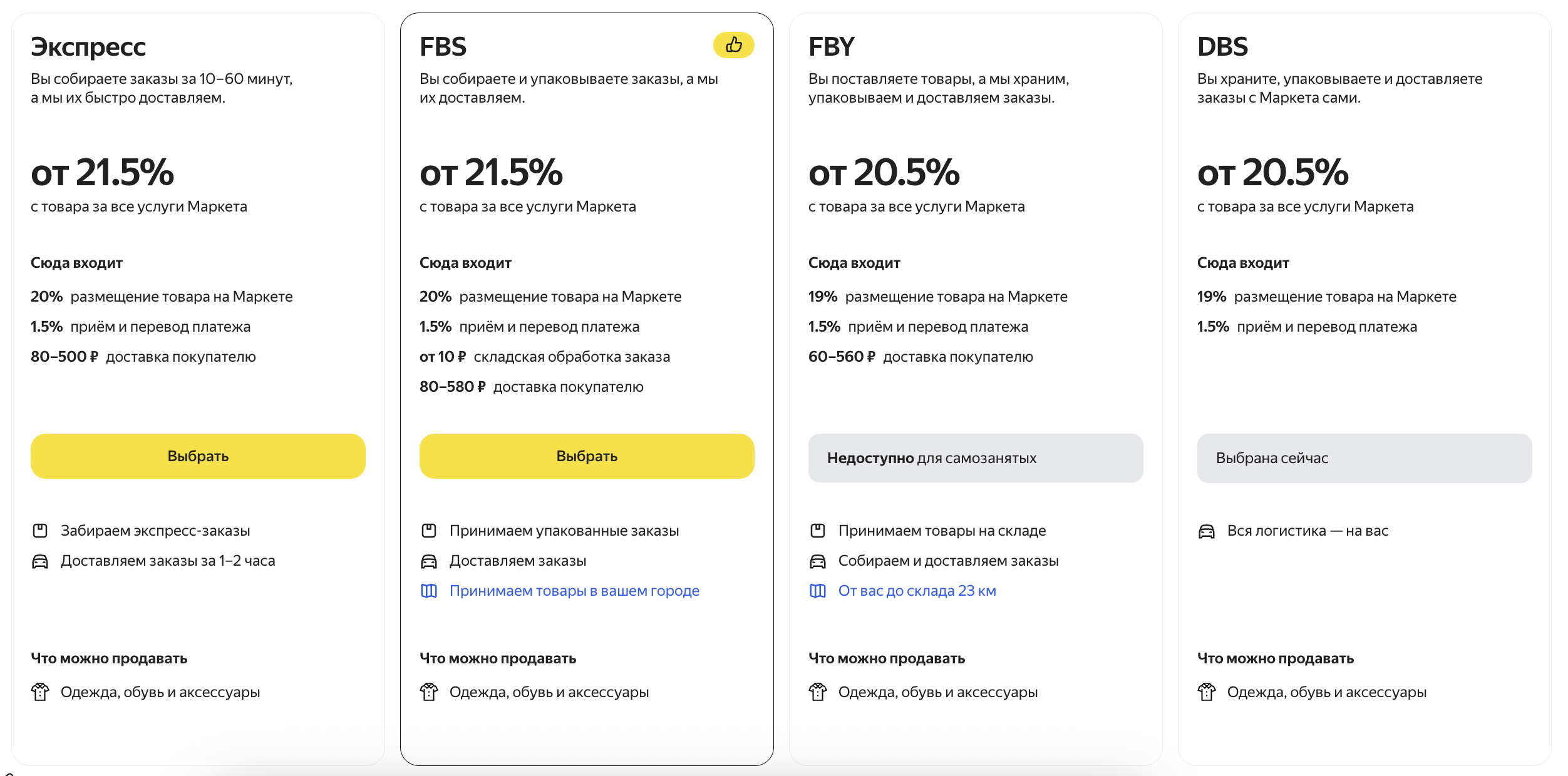Open the От вас до склада 23 км link
The width and height of the screenshot is (1568, 776).
tap(917, 591)
